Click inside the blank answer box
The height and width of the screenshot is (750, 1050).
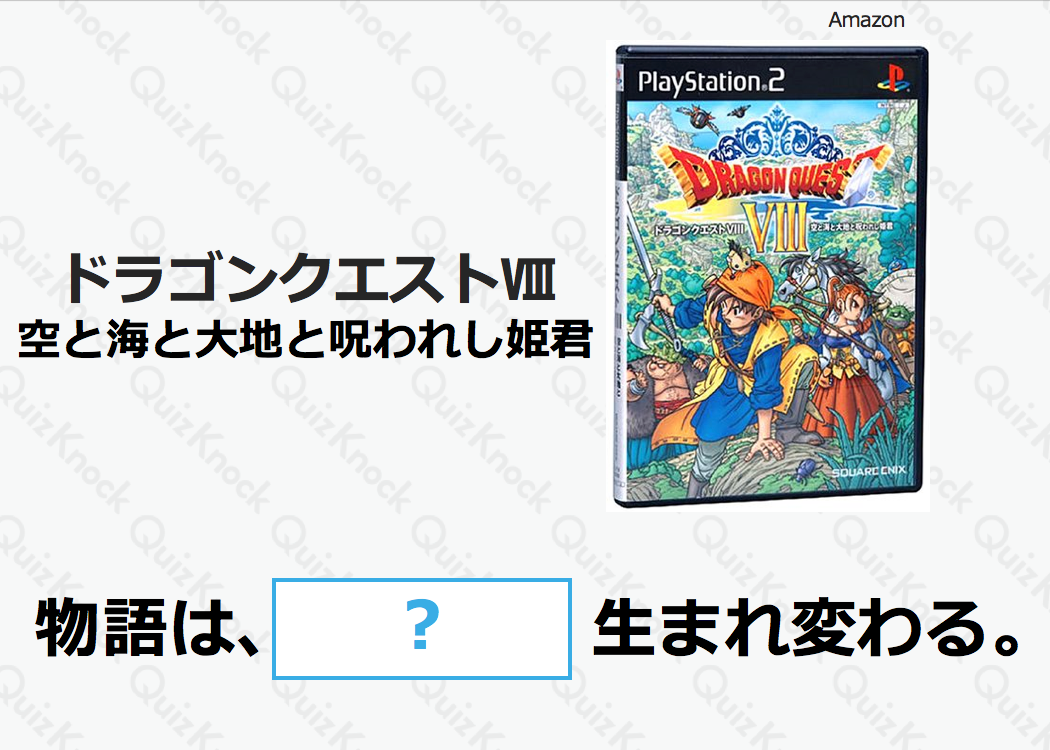pyautogui.click(x=422, y=629)
